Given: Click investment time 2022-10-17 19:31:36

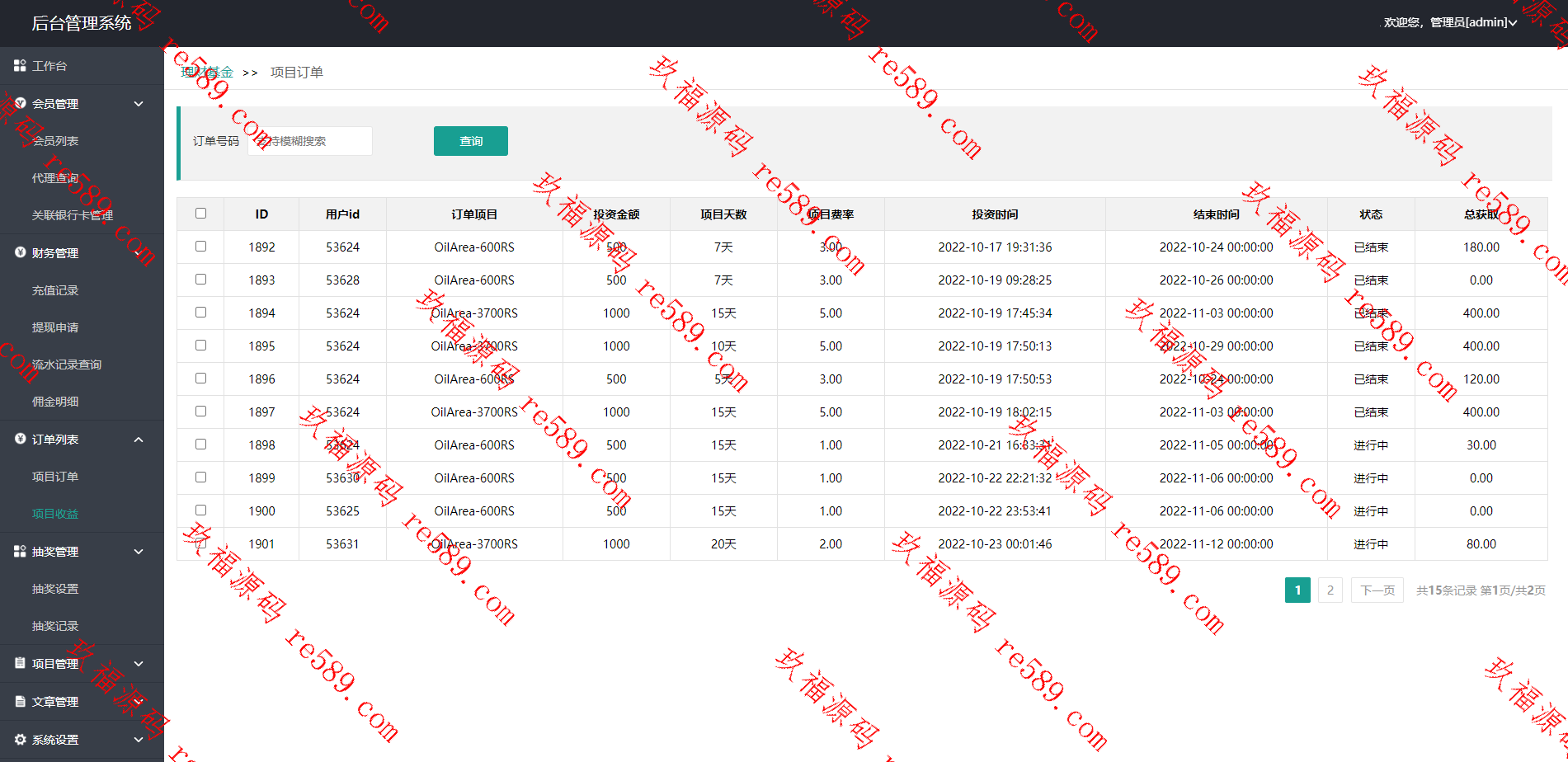Looking at the screenshot, I should coord(995,247).
